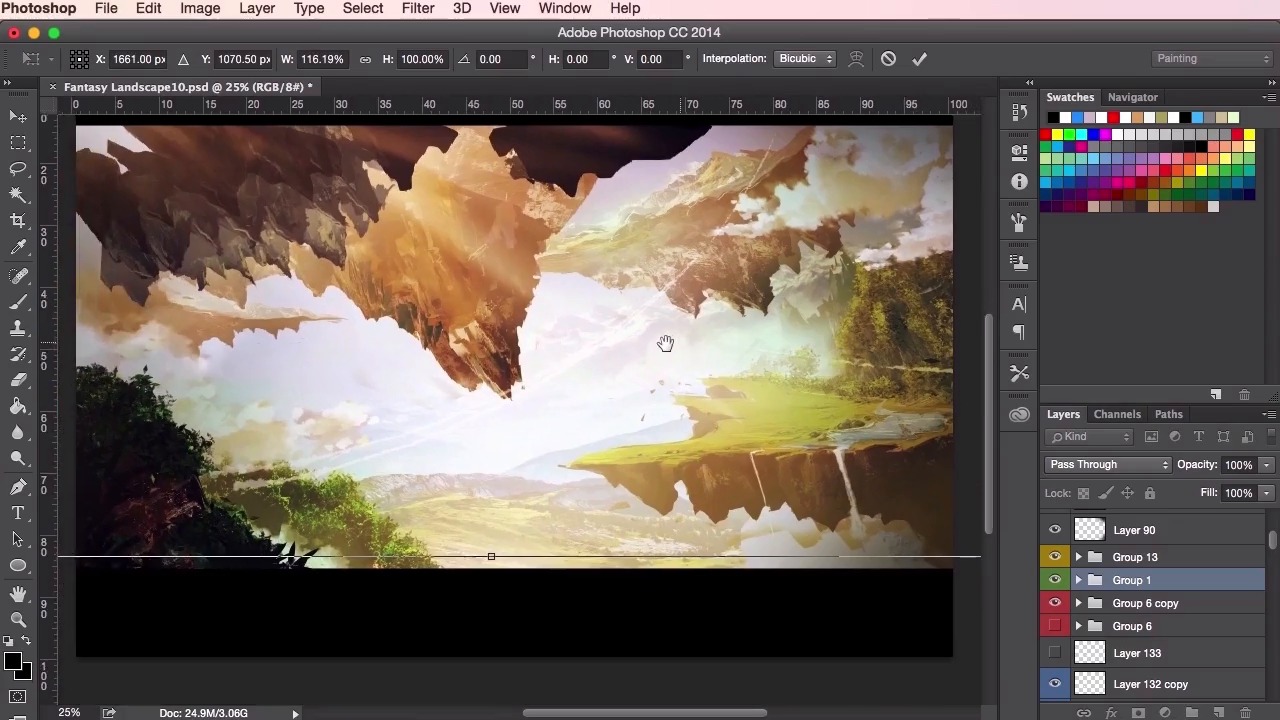This screenshot has height=720, width=1280.
Task: Open the Painting workspace switcher
Action: point(1210,59)
